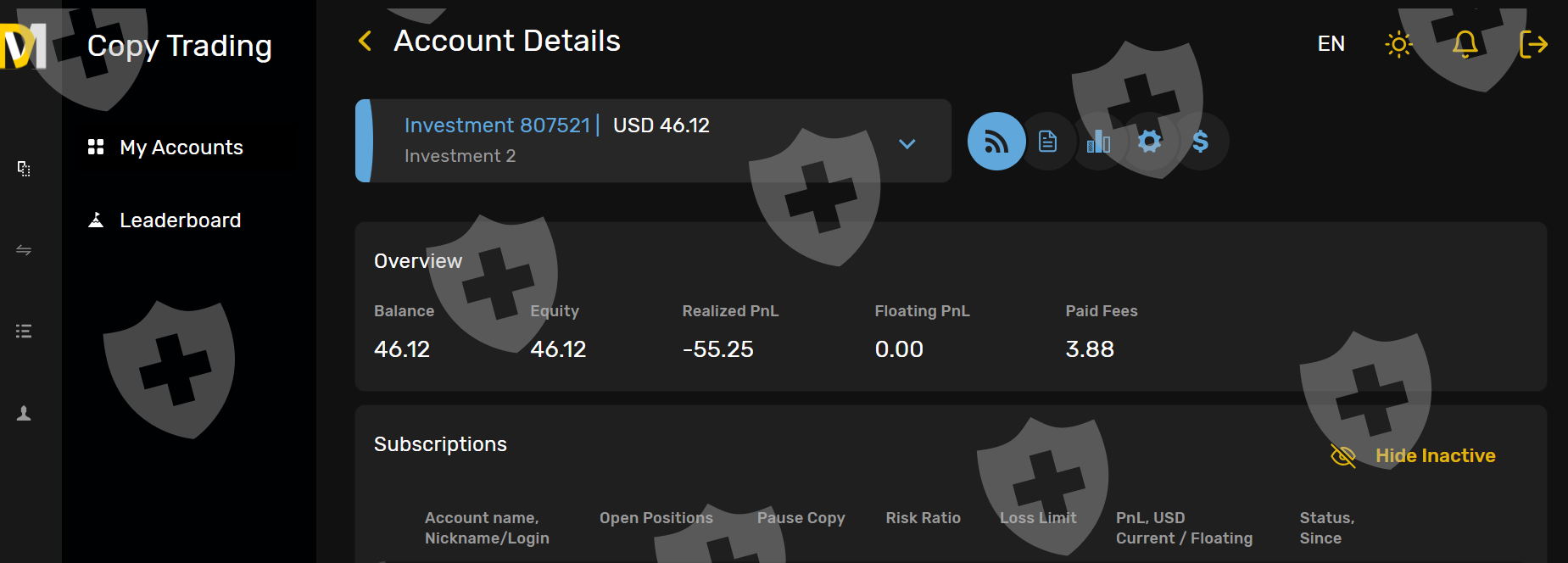
Task: Open the user profile sidebar icon
Action: [24, 413]
